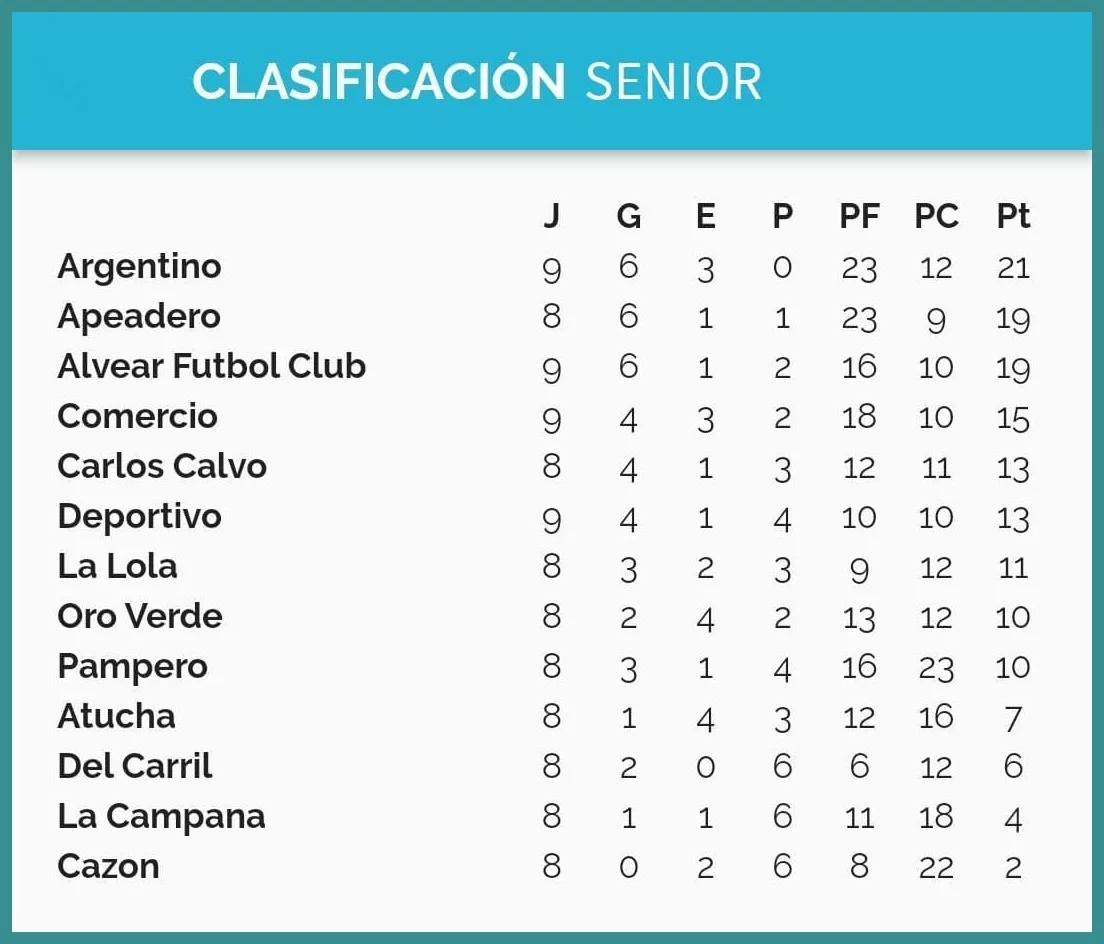Select the Comercio team
Viewport: 1104px width, 944px height.
[x=137, y=417]
